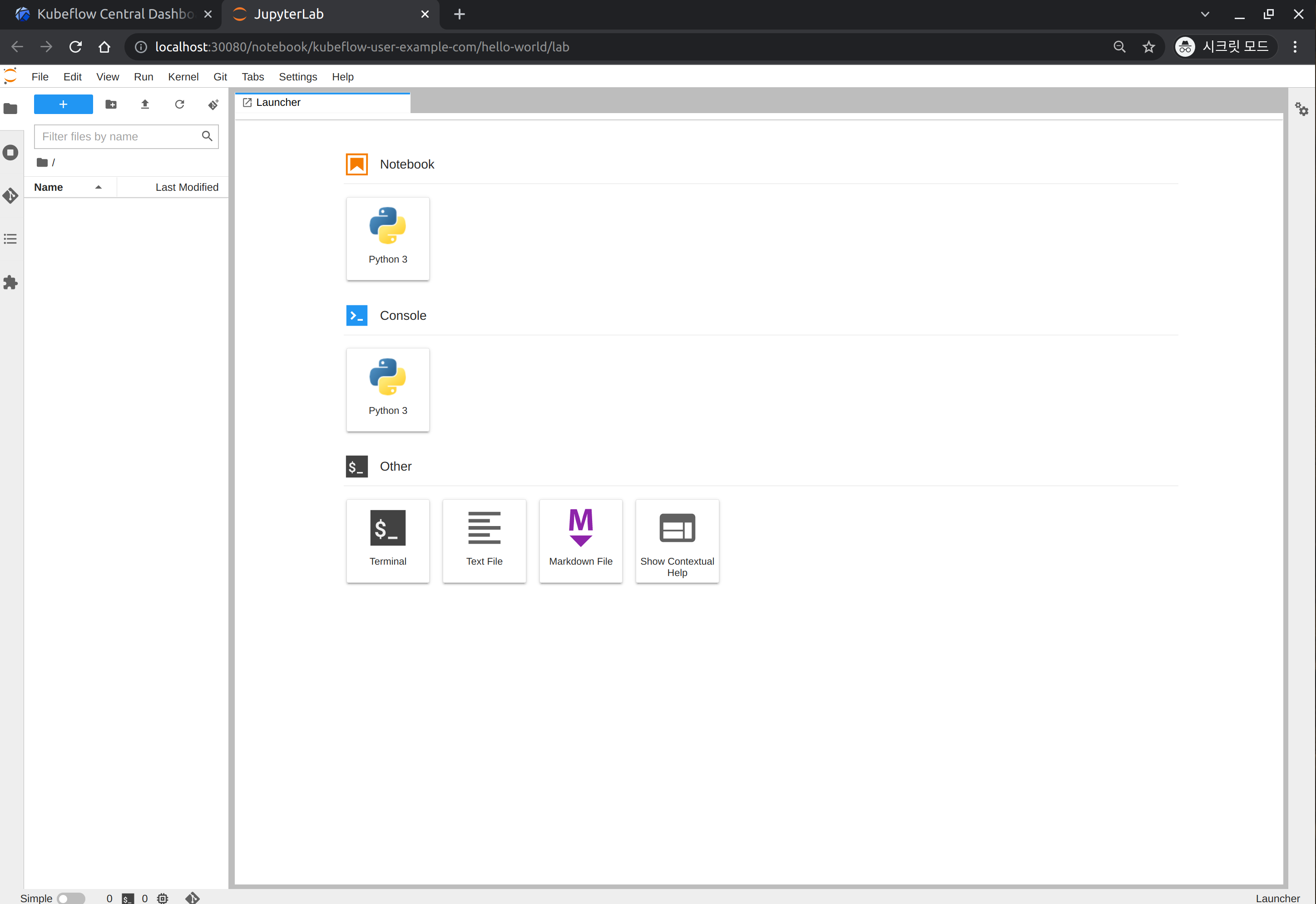Image resolution: width=1316 pixels, height=904 pixels.
Task: Refresh the file list
Action: click(179, 104)
